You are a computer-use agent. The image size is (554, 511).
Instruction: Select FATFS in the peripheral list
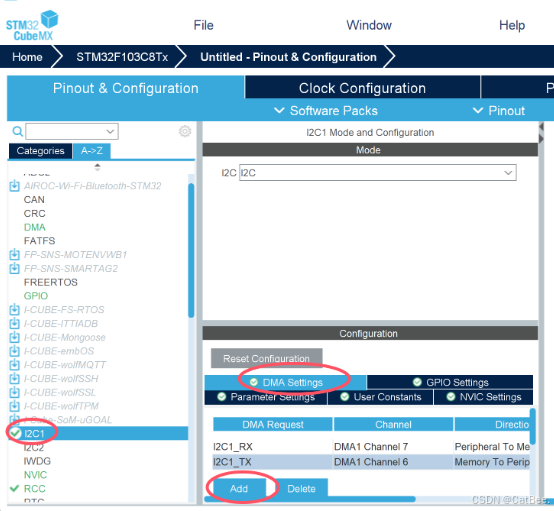(x=39, y=241)
